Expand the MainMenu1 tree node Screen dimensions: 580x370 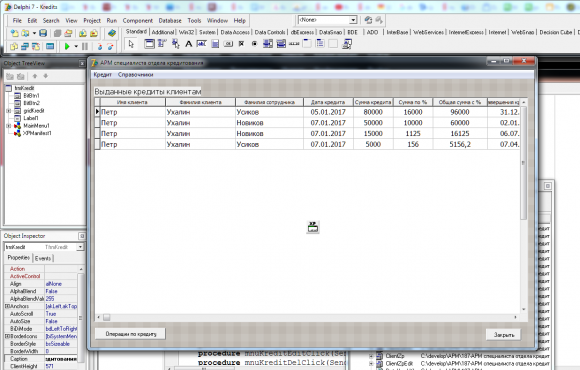coord(9,126)
